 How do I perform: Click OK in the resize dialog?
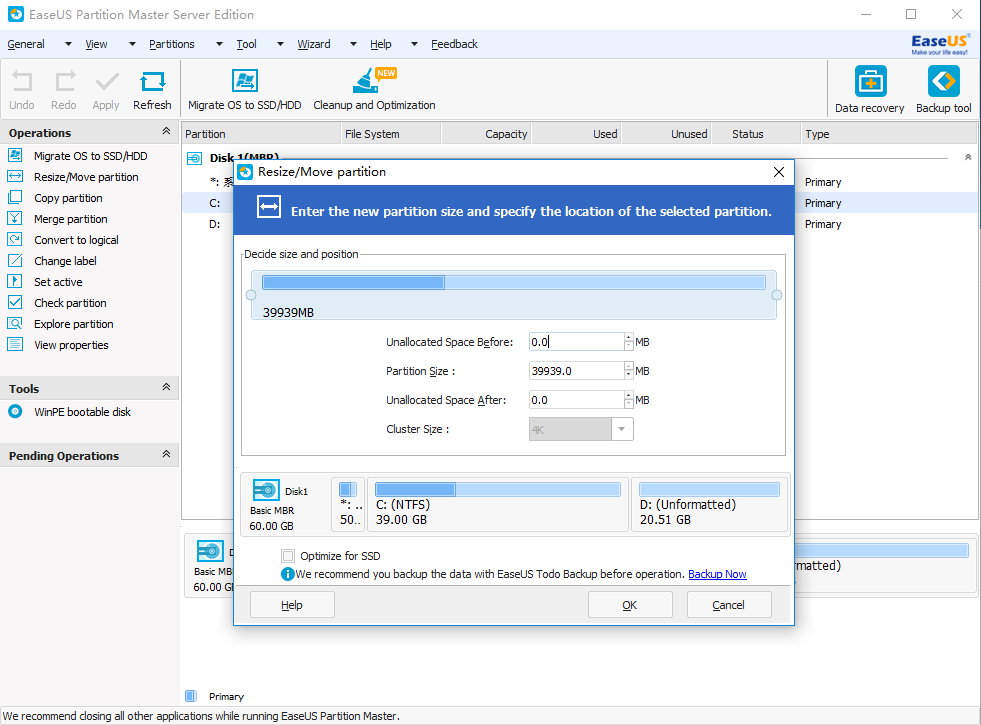pyautogui.click(x=630, y=605)
